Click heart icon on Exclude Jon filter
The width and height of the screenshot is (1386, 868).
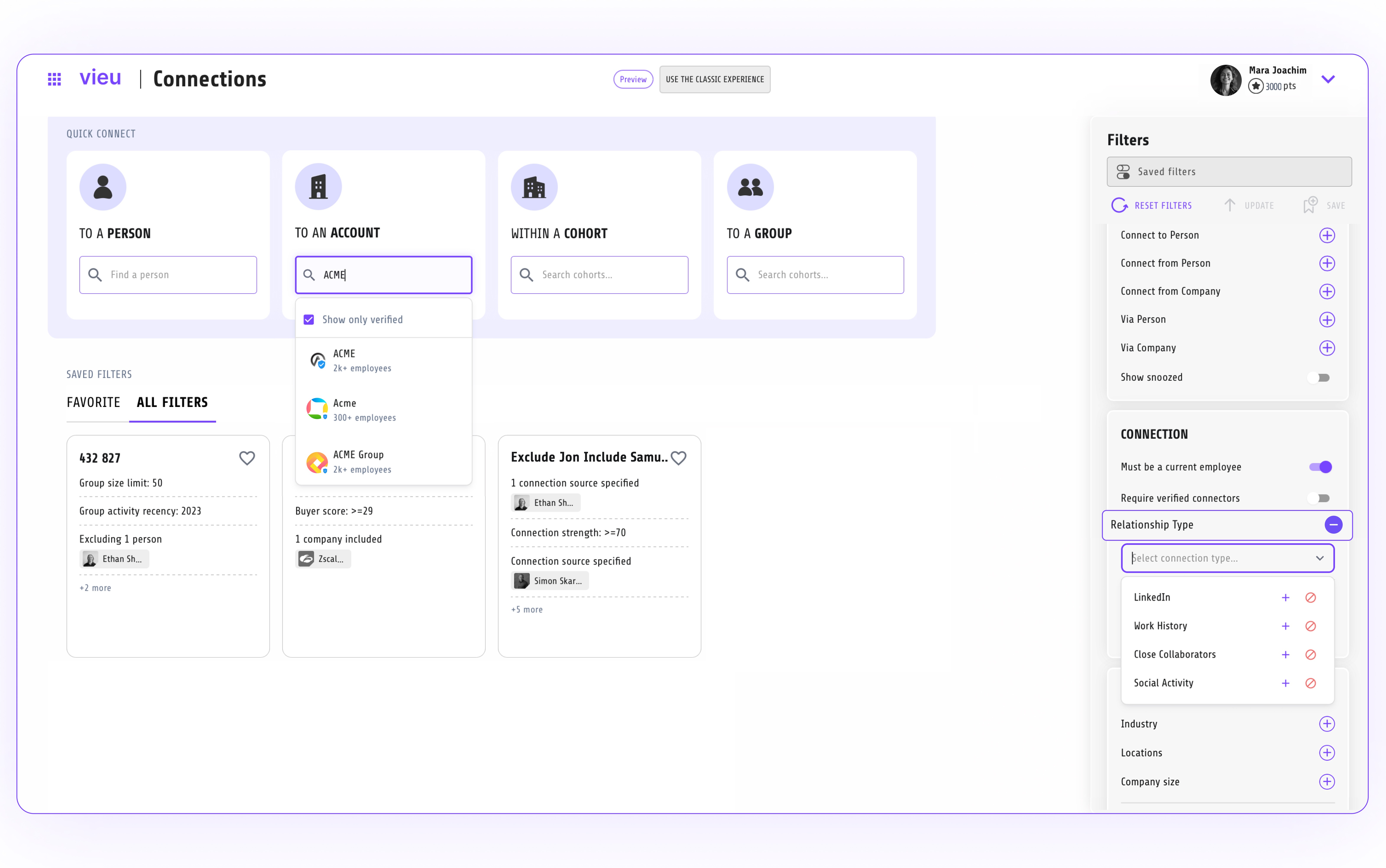coord(678,458)
